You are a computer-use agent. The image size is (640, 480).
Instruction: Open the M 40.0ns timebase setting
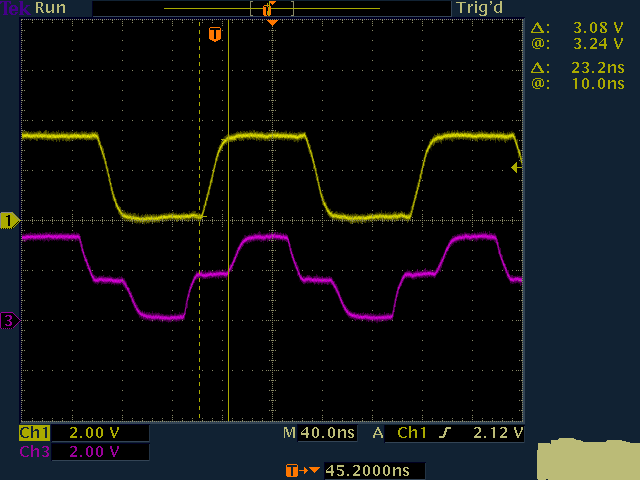tap(318, 433)
